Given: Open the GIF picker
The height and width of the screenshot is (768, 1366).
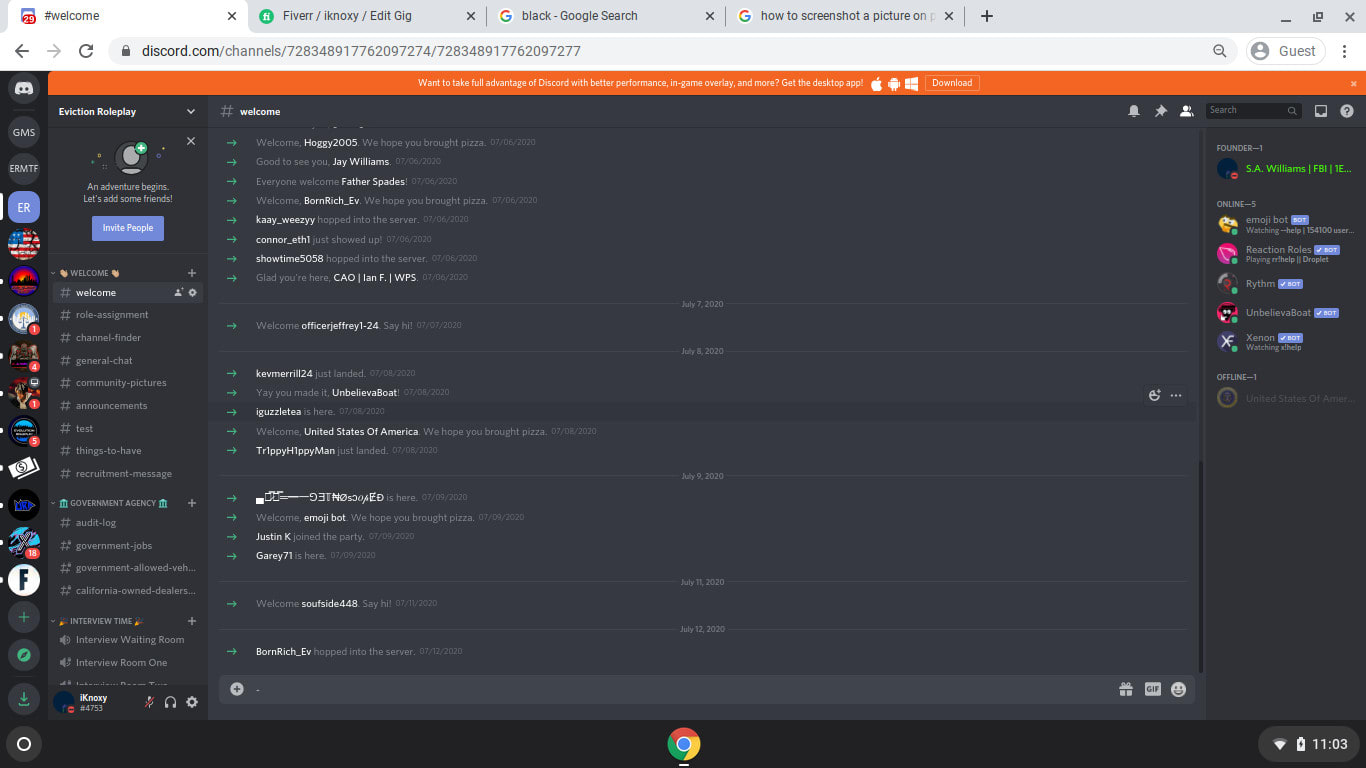Looking at the screenshot, I should tap(1152, 689).
